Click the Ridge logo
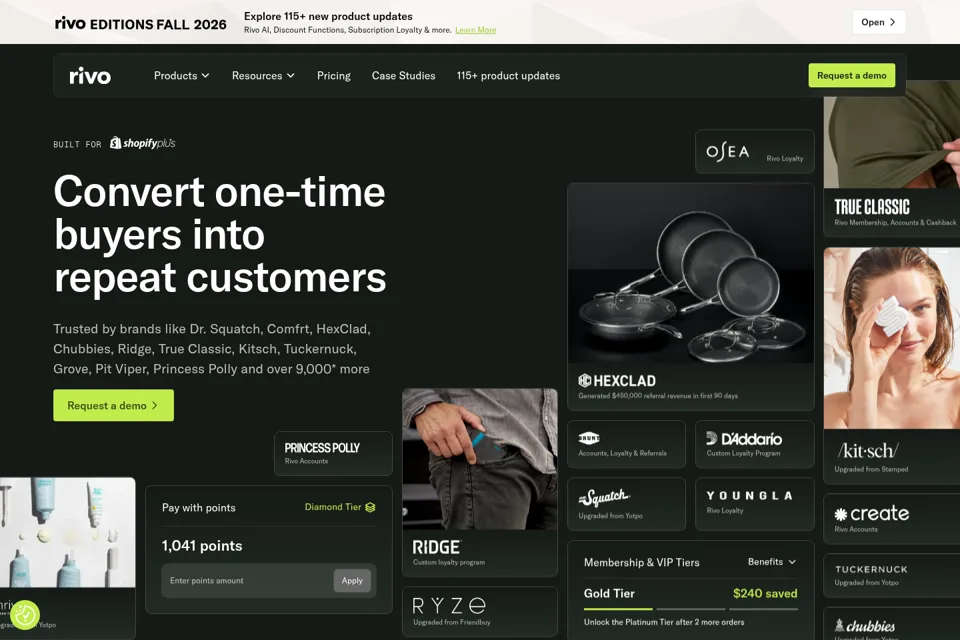This screenshot has height=640, width=960. click(436, 547)
